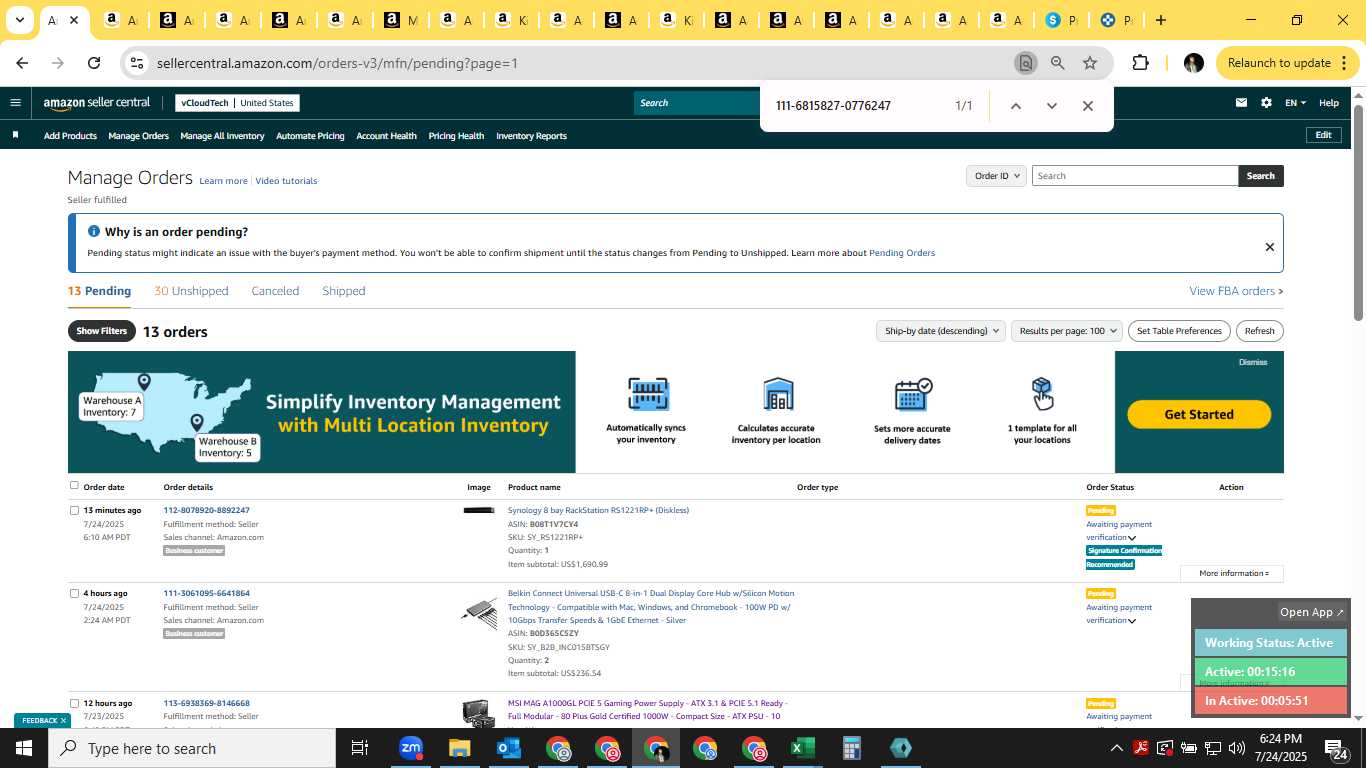
Task: Click the Windows Start button
Action: coord(24,748)
